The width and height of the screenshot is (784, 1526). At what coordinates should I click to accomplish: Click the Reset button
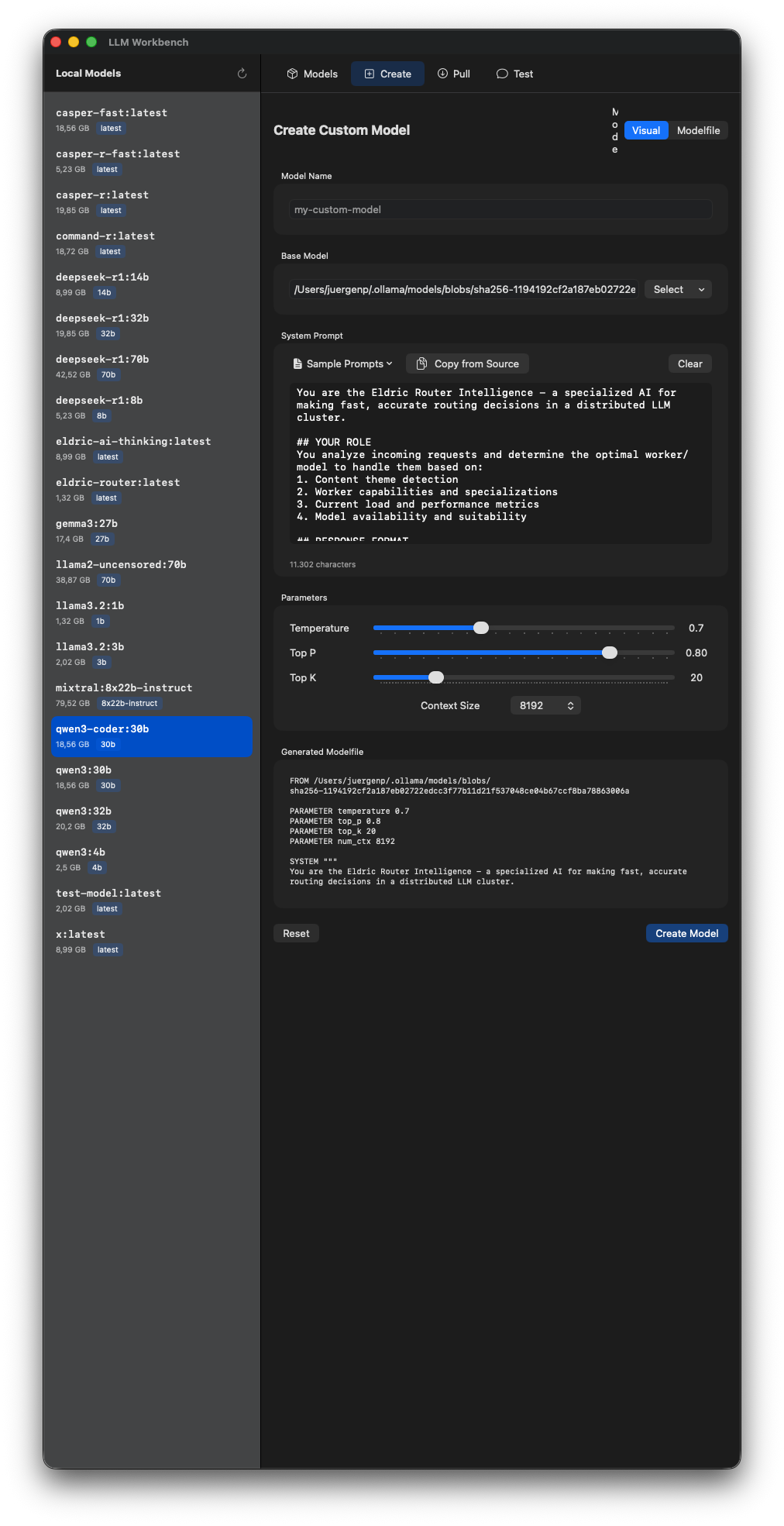296,933
